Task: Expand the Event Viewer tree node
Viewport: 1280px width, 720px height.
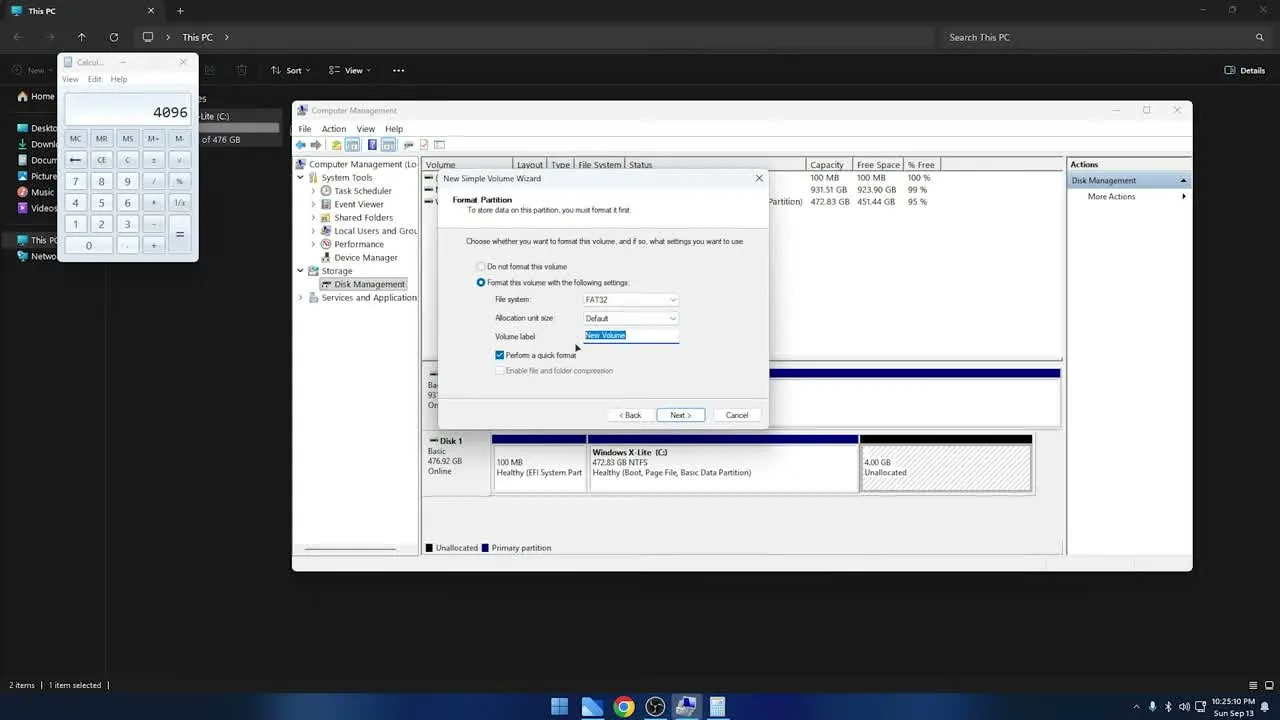Action: [x=313, y=204]
